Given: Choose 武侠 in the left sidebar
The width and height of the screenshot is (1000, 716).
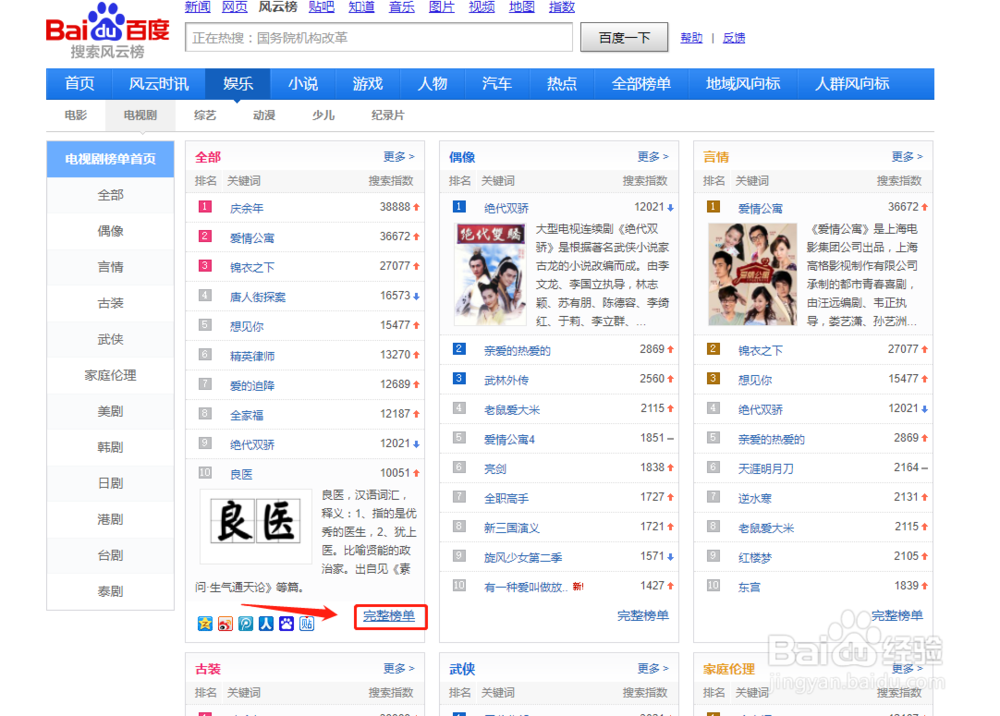Looking at the screenshot, I should click(110, 339).
